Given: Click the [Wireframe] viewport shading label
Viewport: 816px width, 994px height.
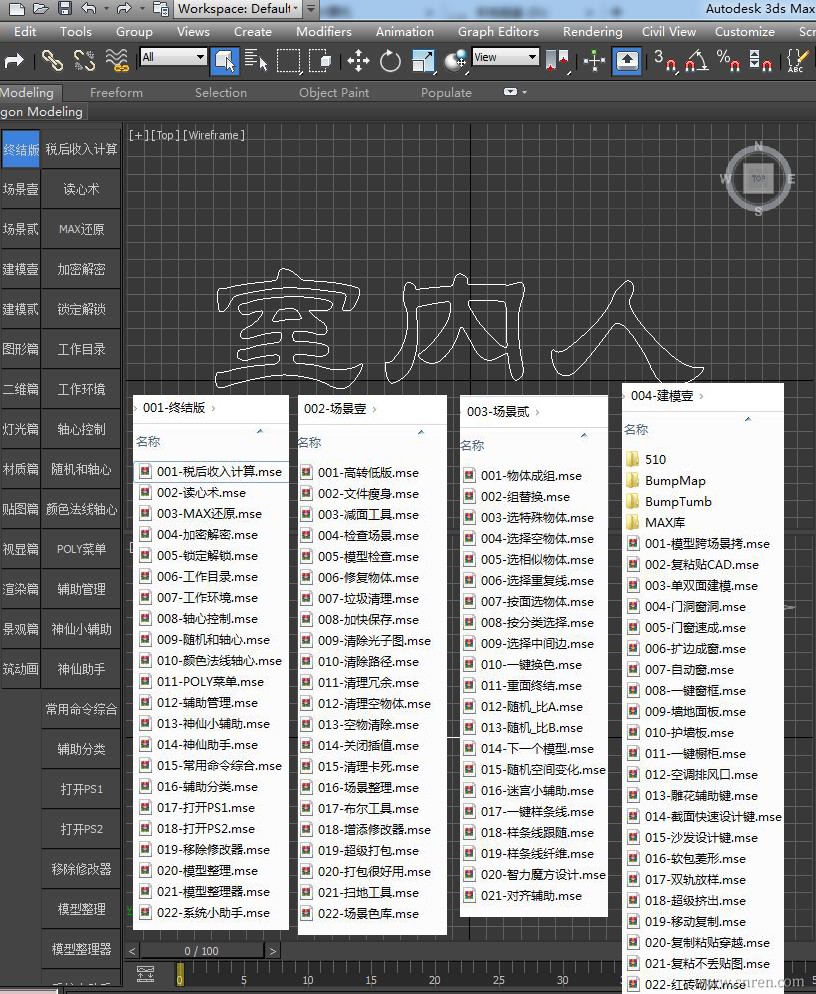Looking at the screenshot, I should coord(214,135).
